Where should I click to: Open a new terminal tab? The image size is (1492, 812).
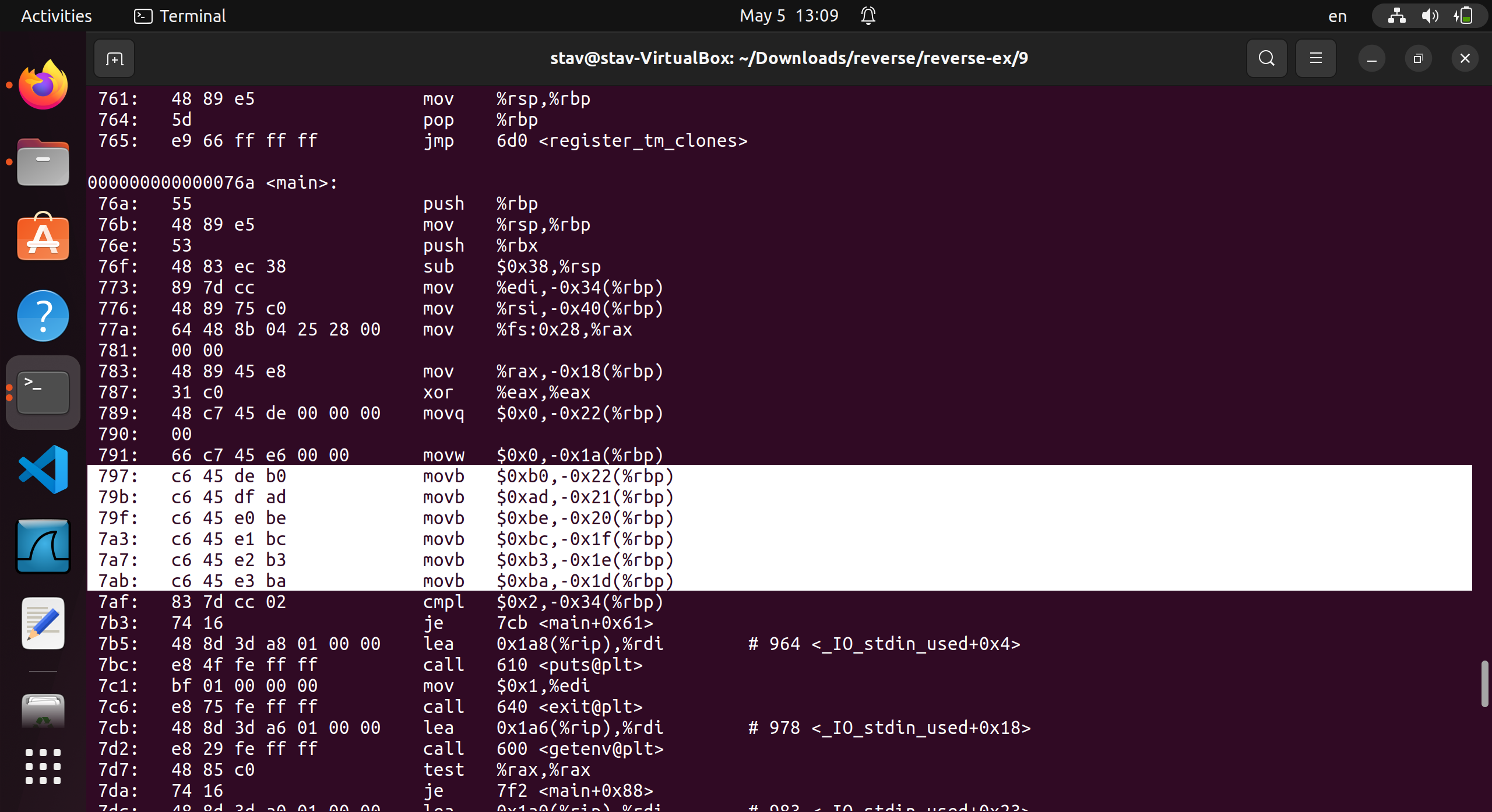(x=114, y=58)
